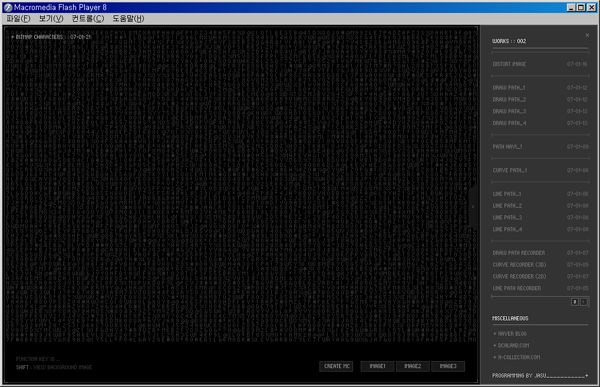600x387 pixels.
Task: Open the DRAW PATH_3 entry
Action: point(540,111)
